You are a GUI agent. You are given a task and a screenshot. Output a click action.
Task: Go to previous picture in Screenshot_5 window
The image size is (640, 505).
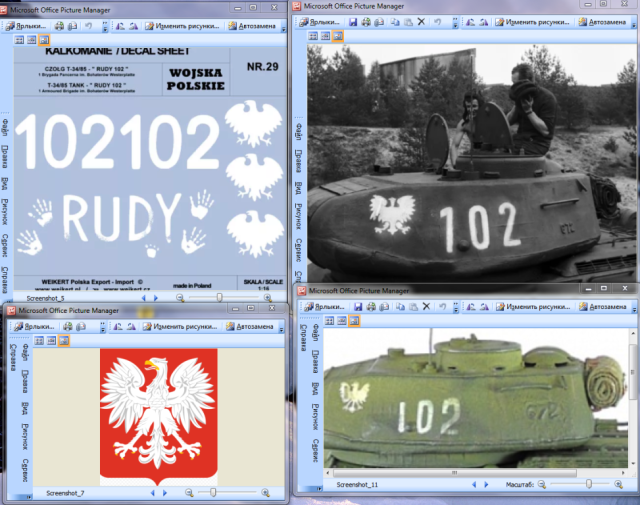[143, 298]
